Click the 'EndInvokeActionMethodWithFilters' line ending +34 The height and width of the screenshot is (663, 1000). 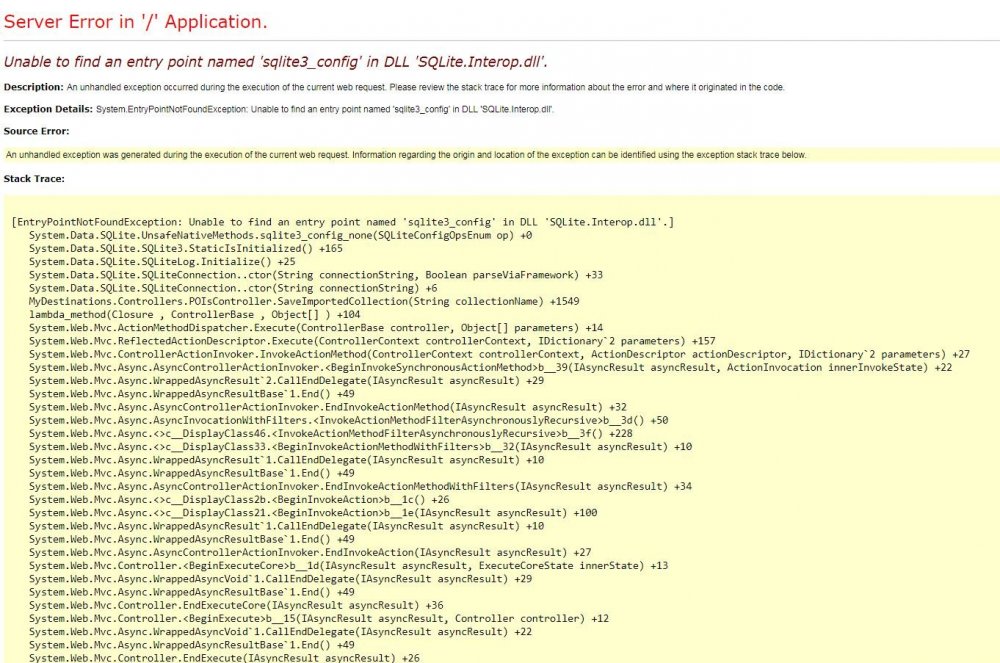pos(360,486)
